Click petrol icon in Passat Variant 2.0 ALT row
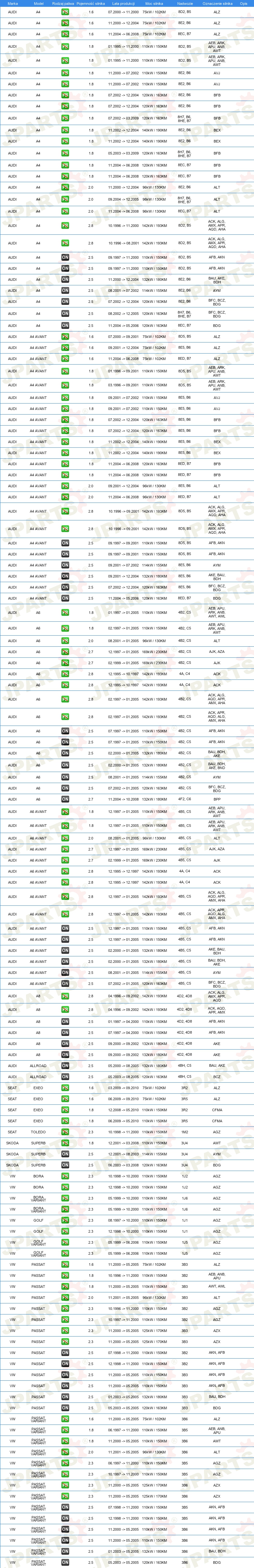Viewport: 254px width, 1568px height. pos(65,1452)
